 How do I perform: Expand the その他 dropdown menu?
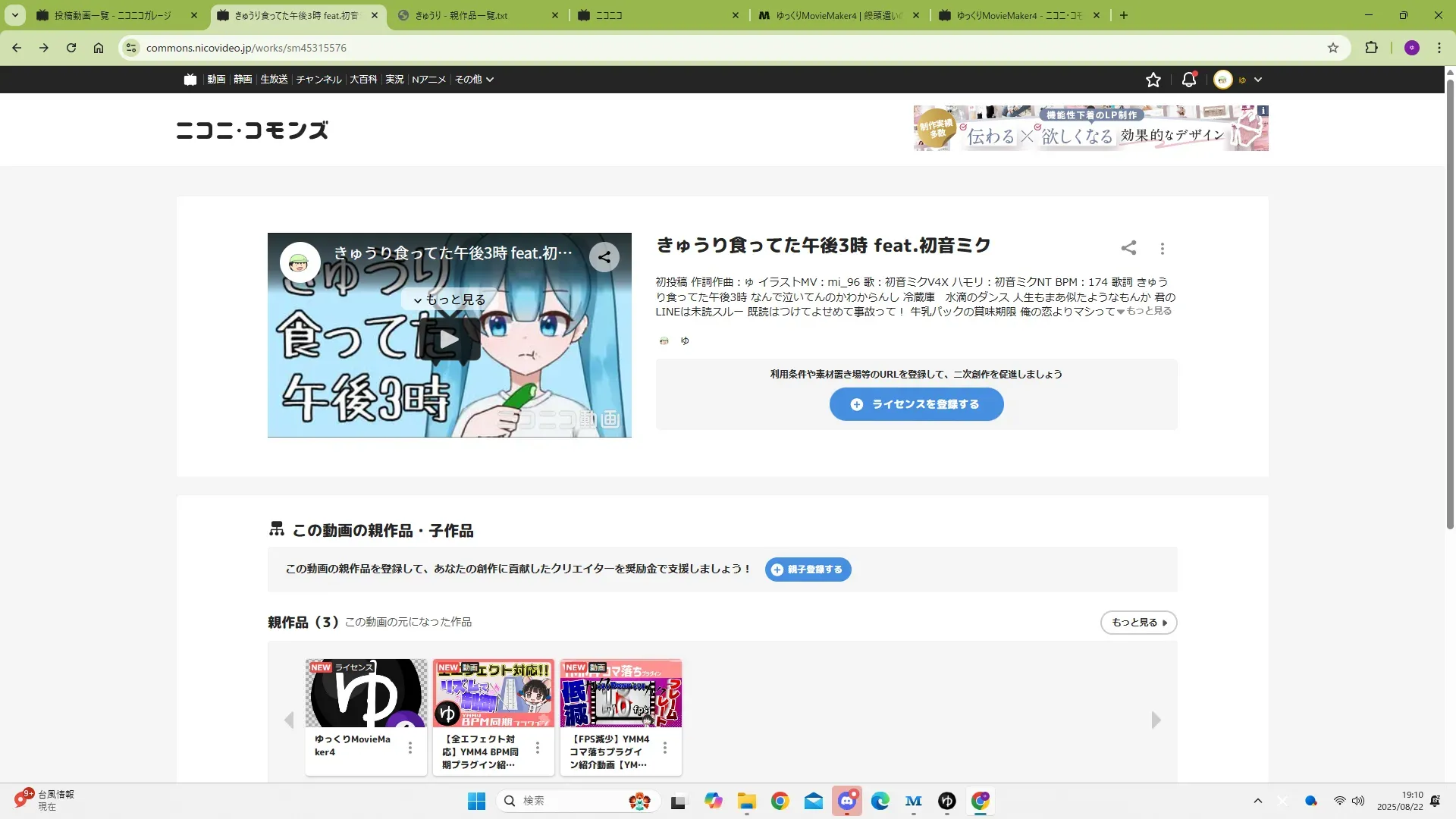(x=474, y=80)
